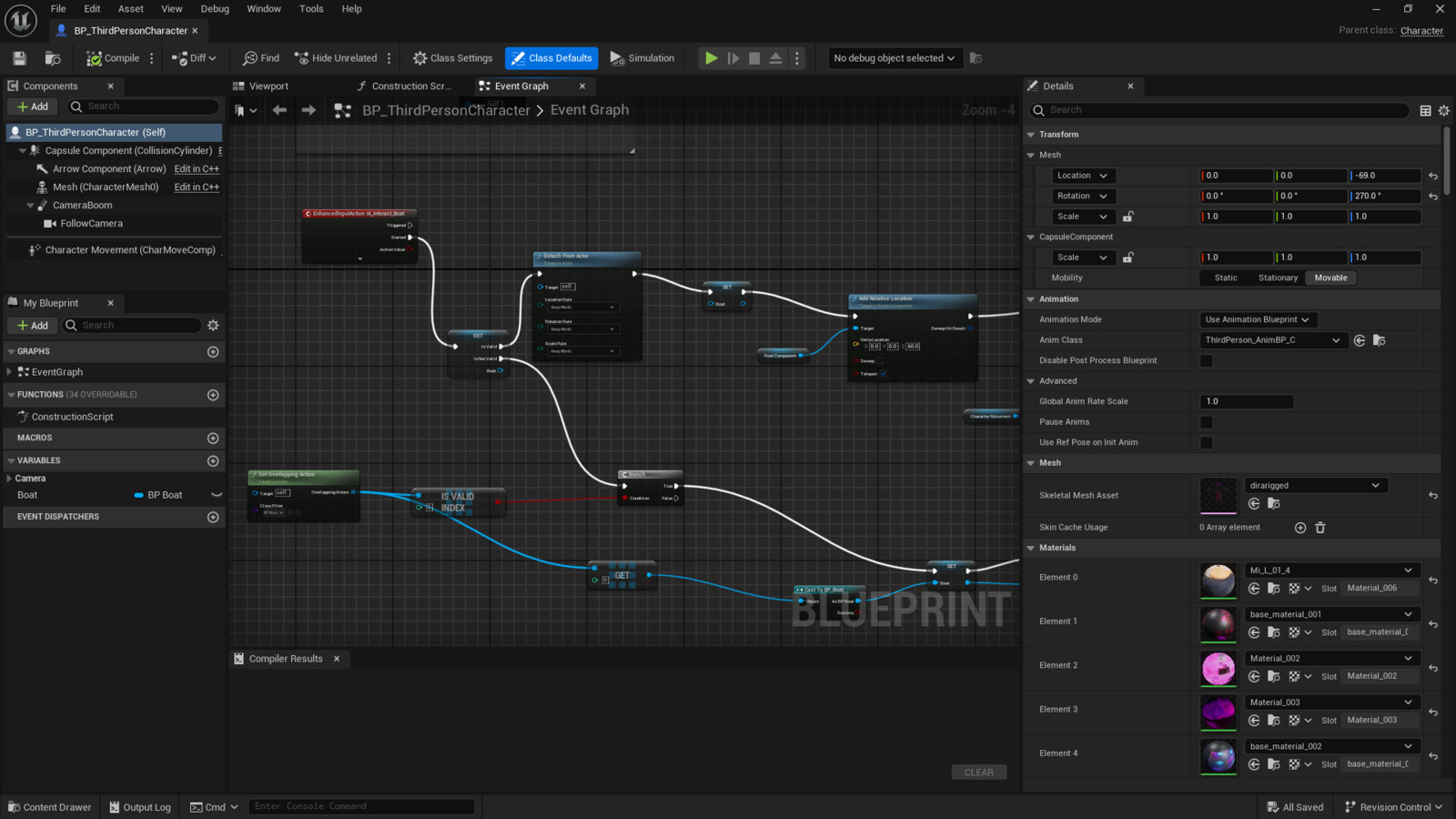Switch to the Viewport tab

268,86
